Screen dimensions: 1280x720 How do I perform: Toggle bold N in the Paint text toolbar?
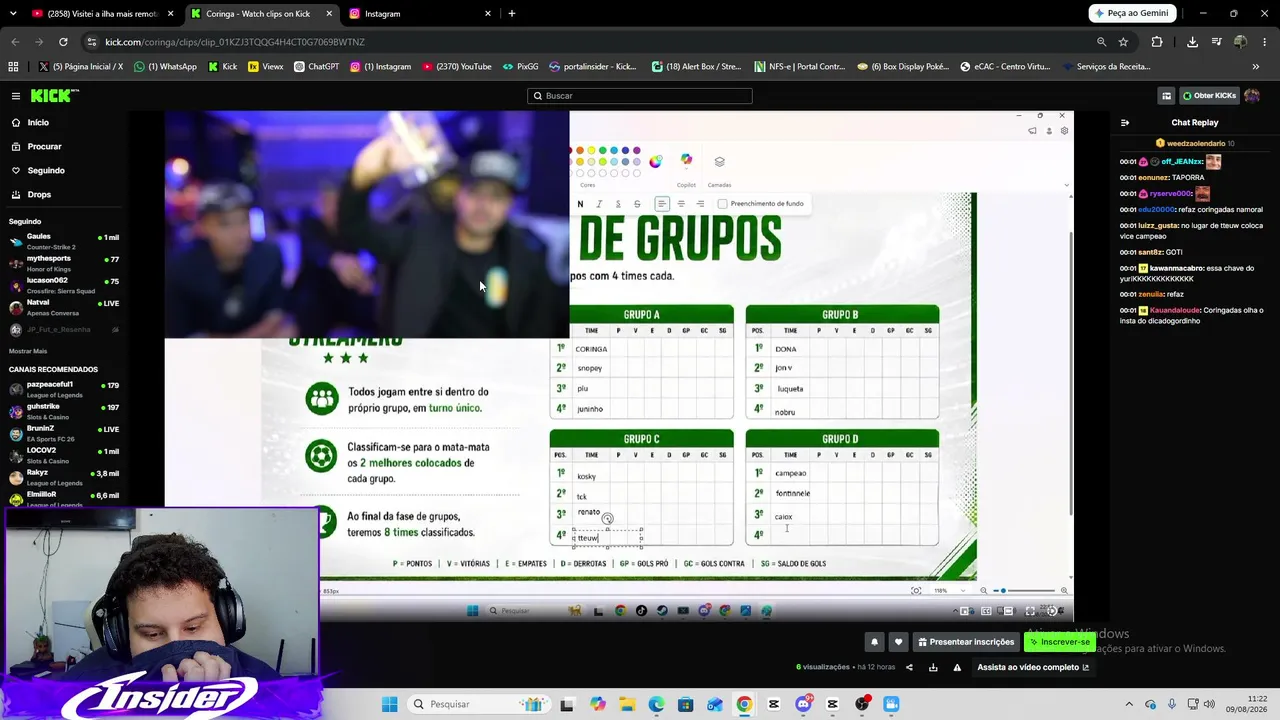pos(580,204)
